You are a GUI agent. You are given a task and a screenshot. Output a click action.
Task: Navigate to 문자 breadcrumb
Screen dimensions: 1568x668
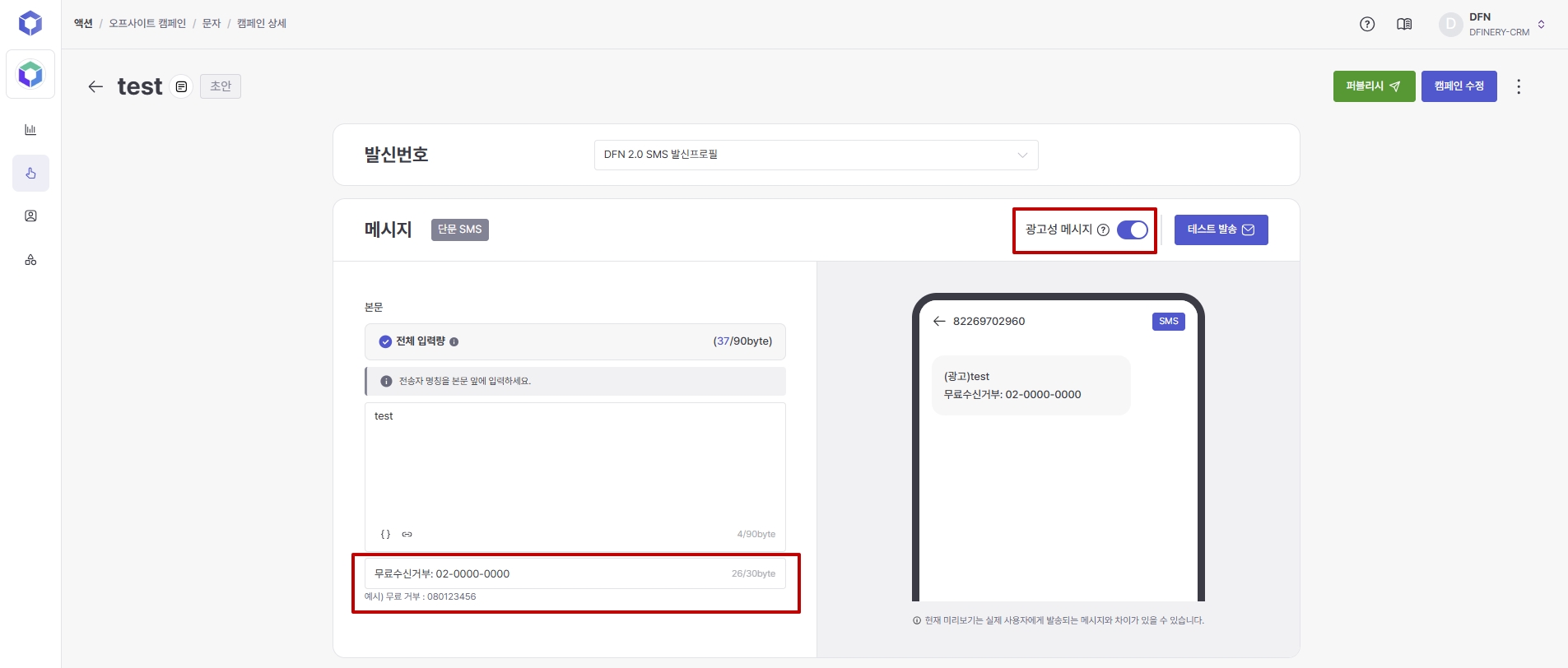pyautogui.click(x=212, y=24)
